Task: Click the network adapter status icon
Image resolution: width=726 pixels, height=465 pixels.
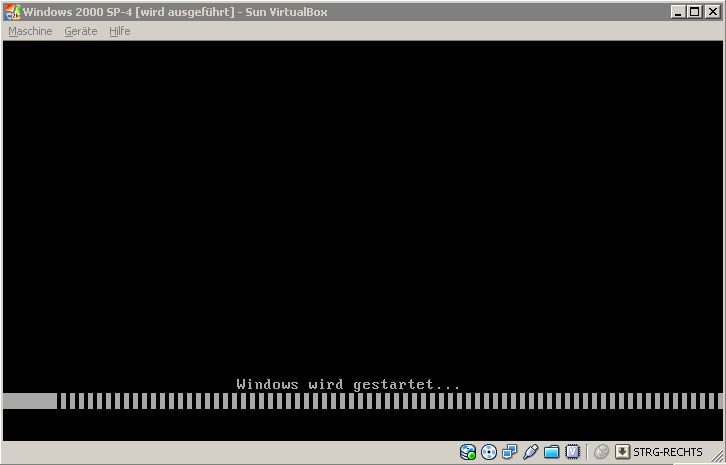Action: tap(510, 452)
